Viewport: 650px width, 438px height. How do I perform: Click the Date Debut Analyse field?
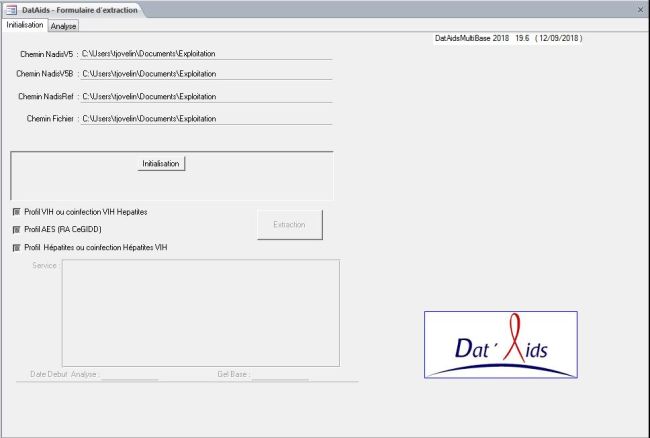(x=129, y=374)
